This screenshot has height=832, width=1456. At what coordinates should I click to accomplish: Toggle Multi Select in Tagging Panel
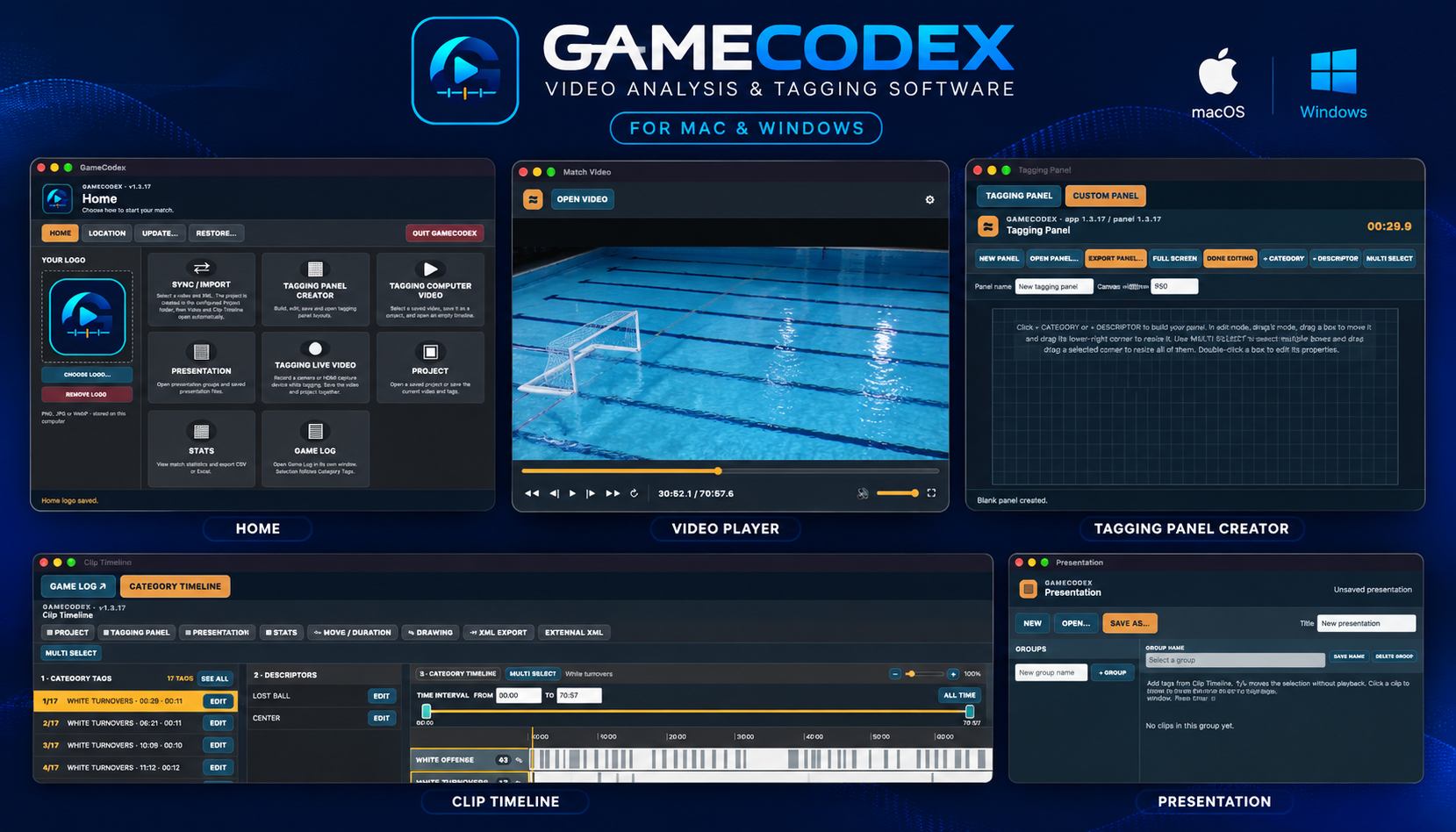(1389, 259)
